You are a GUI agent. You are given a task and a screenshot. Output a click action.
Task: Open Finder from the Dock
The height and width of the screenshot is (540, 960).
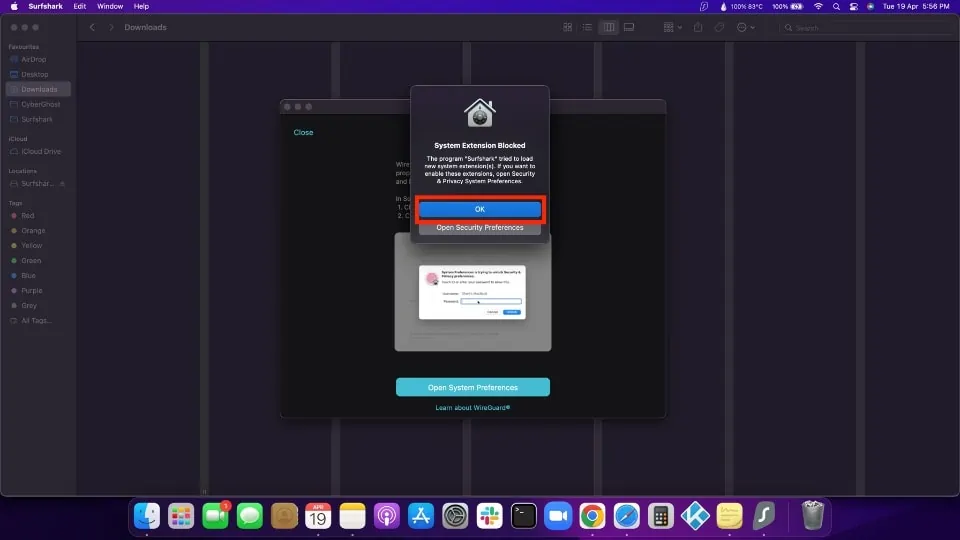pos(147,516)
